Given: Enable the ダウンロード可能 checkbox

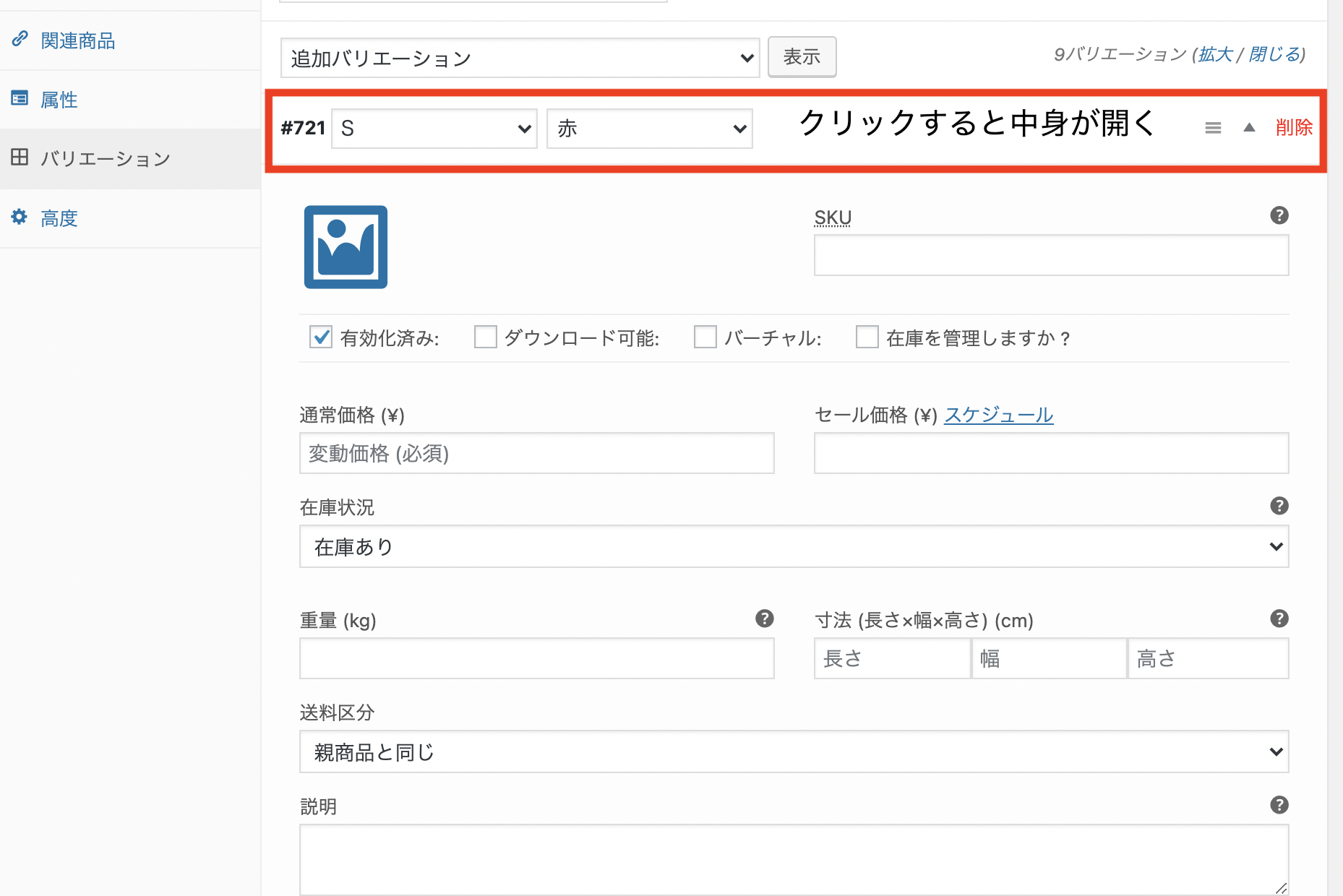Looking at the screenshot, I should pos(485,337).
